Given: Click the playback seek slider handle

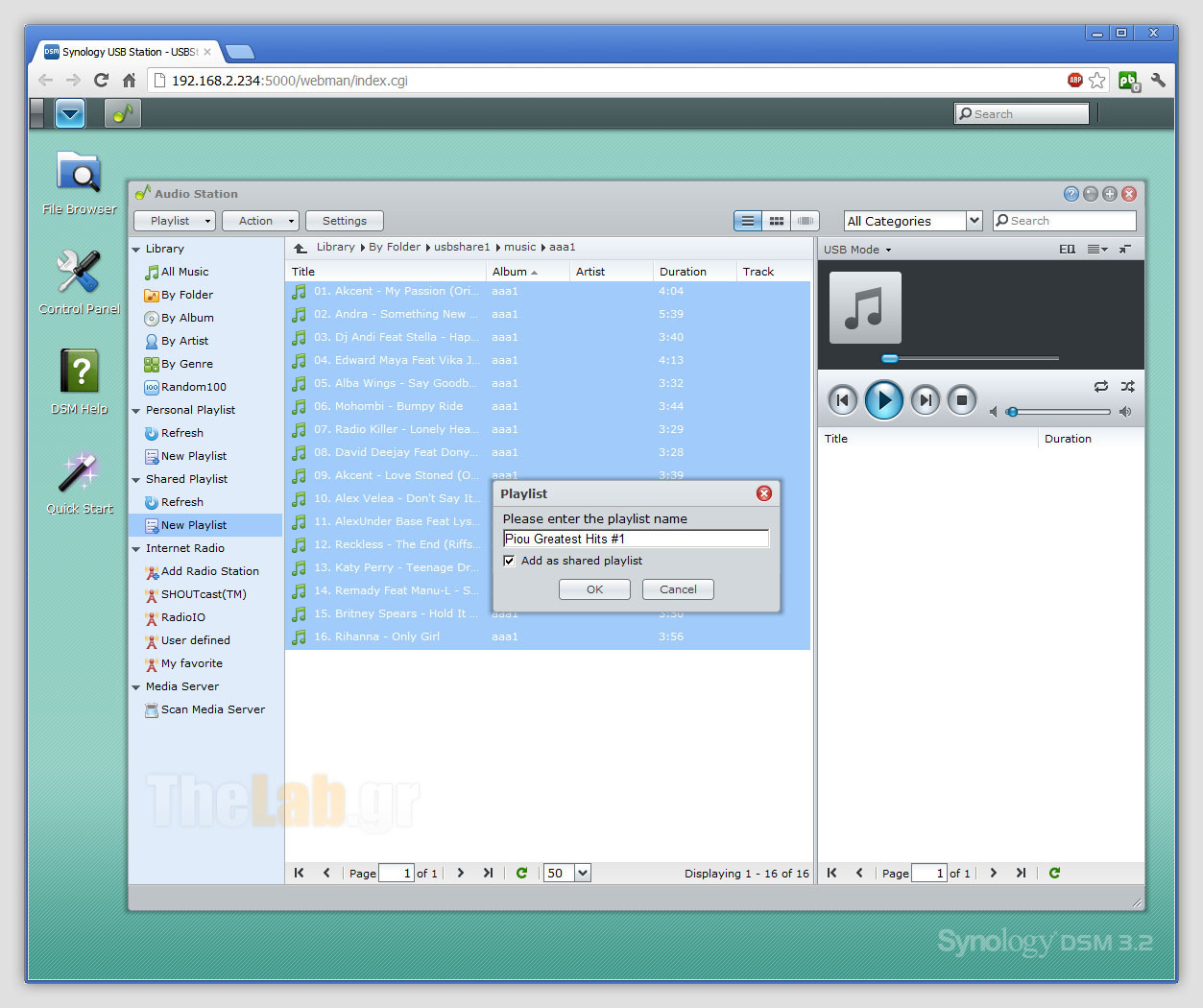Looking at the screenshot, I should (890, 358).
